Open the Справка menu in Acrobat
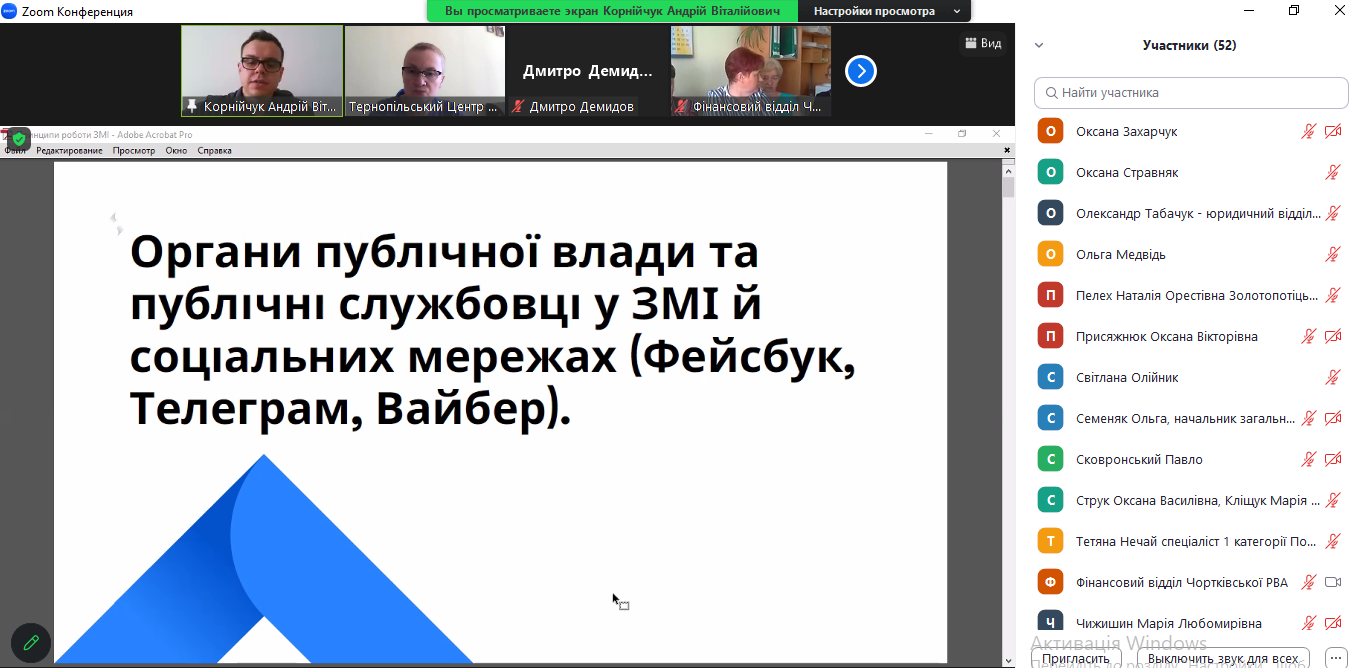This screenshot has height=668, width=1355. point(214,151)
